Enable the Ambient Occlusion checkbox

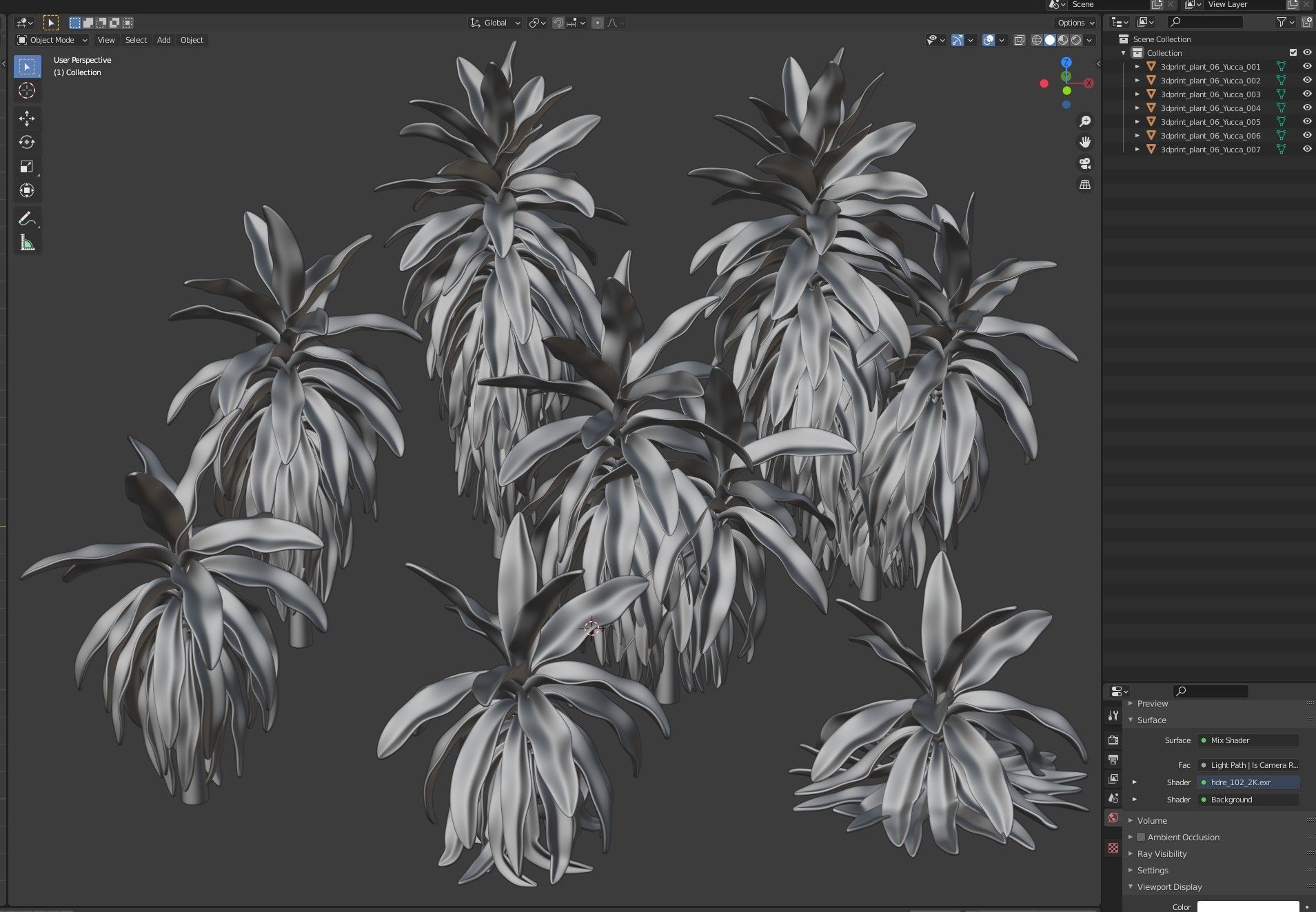click(1141, 838)
